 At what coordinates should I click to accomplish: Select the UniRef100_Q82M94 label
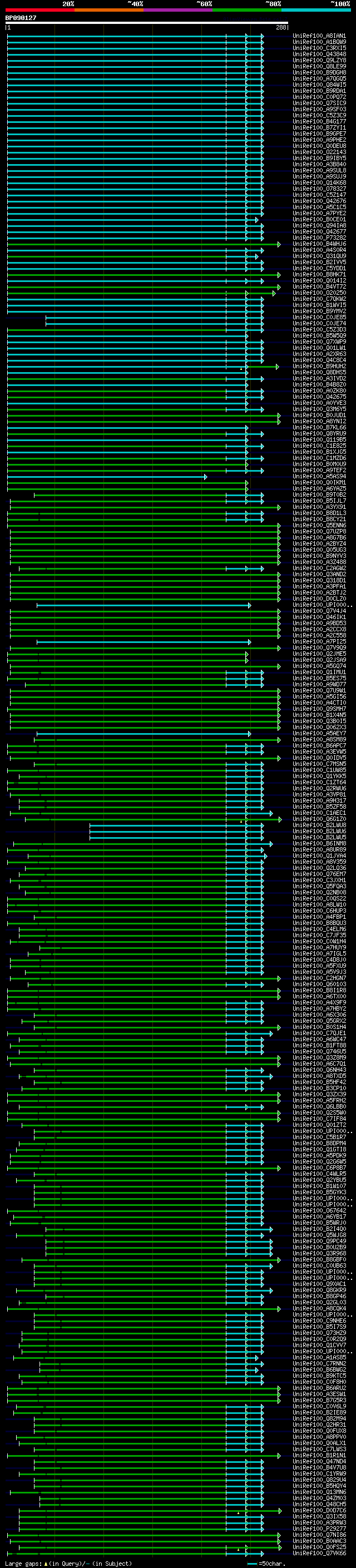319,1419
